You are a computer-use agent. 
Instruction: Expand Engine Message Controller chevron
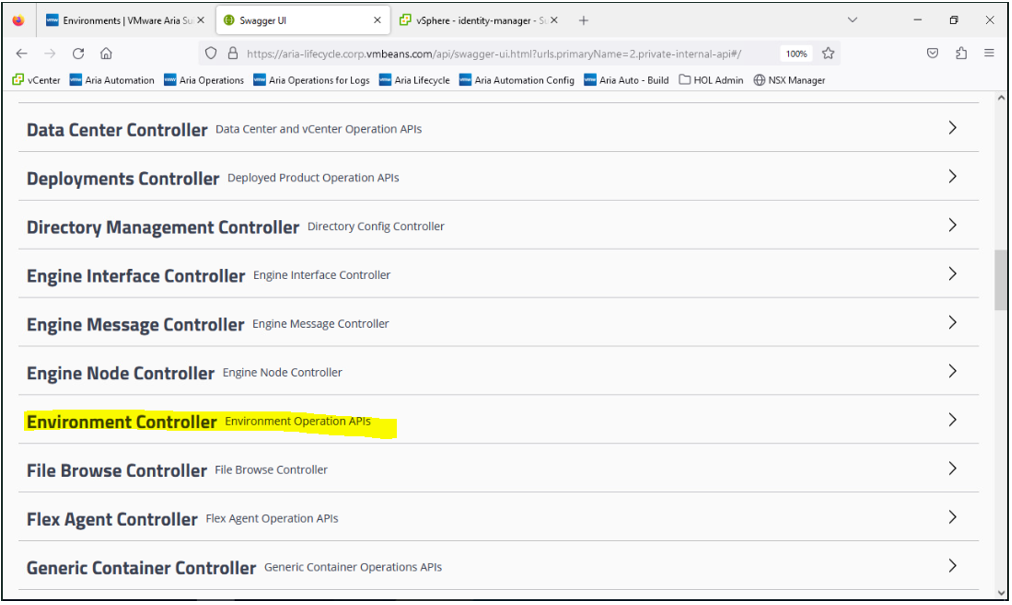pos(952,322)
